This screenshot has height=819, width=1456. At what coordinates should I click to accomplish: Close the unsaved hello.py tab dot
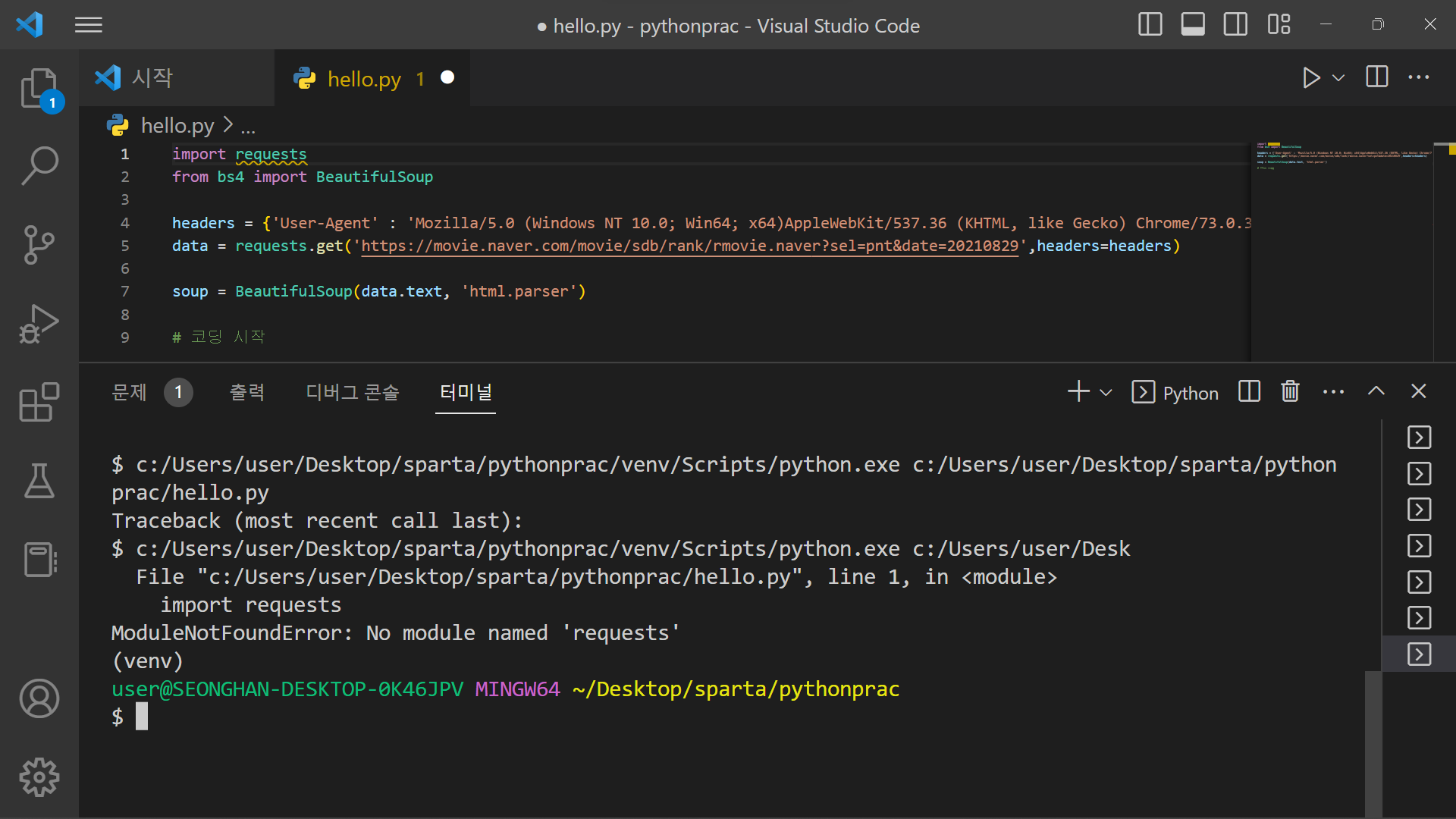point(447,77)
